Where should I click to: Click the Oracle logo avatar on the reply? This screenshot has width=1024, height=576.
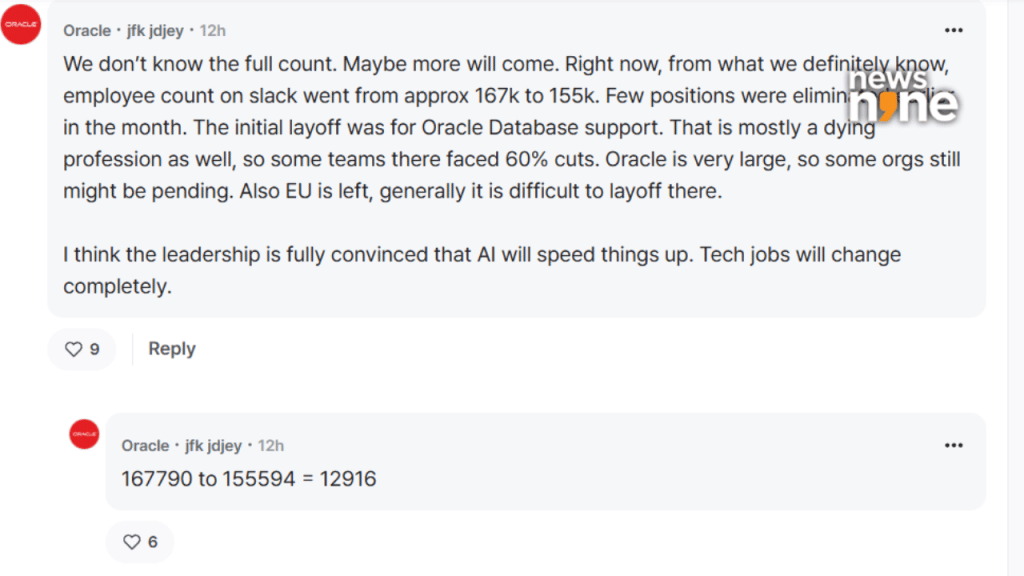click(x=84, y=434)
